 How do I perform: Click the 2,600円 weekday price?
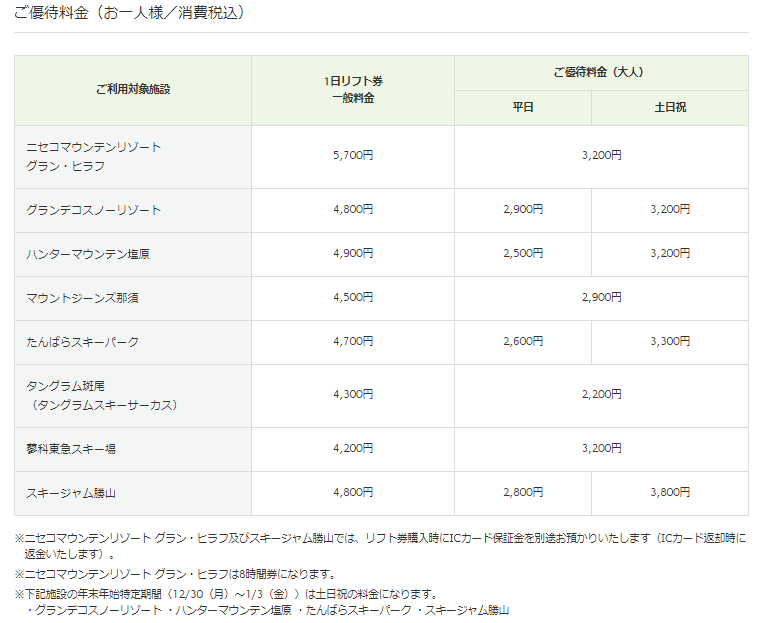[523, 341]
